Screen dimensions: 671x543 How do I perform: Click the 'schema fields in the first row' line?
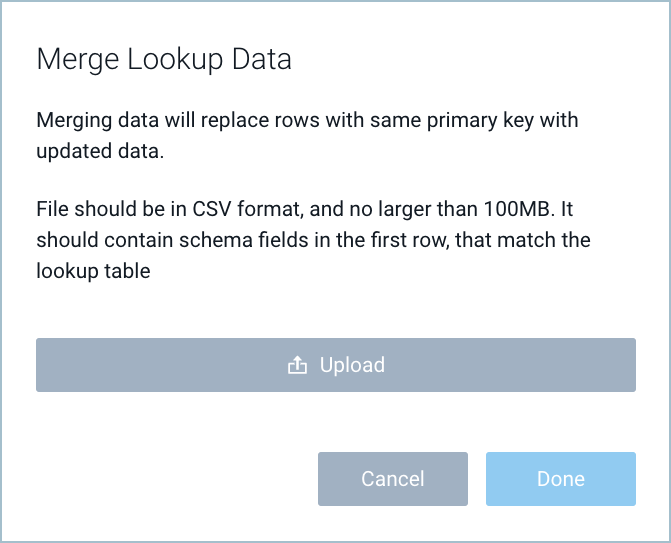313,241
